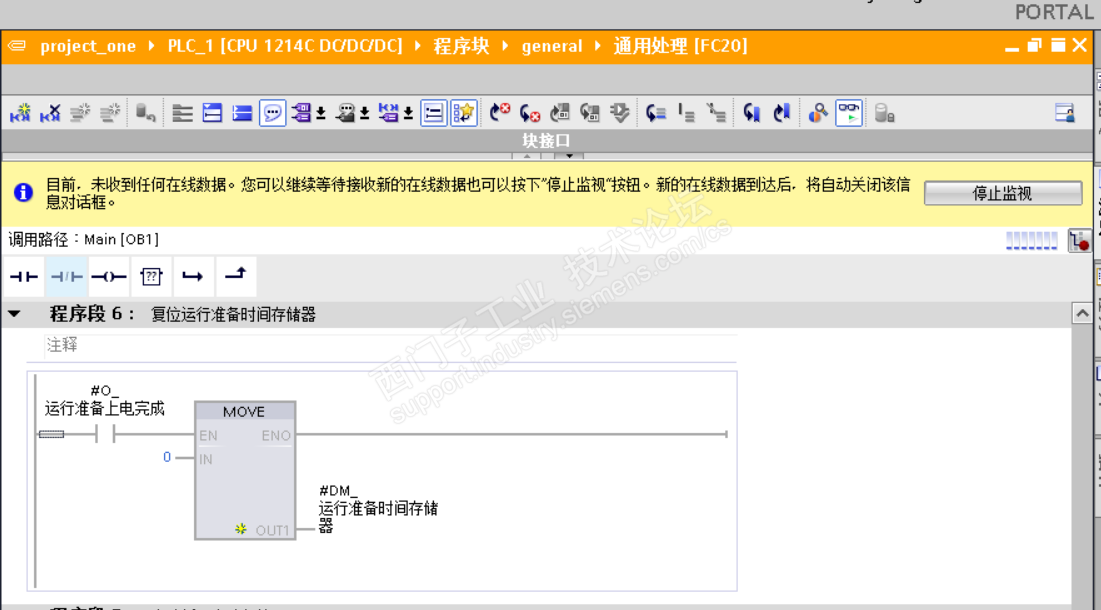The height and width of the screenshot is (610, 1101).
Task: Click the 通用处理 [FC20] breadcrumb
Action: tap(680, 46)
